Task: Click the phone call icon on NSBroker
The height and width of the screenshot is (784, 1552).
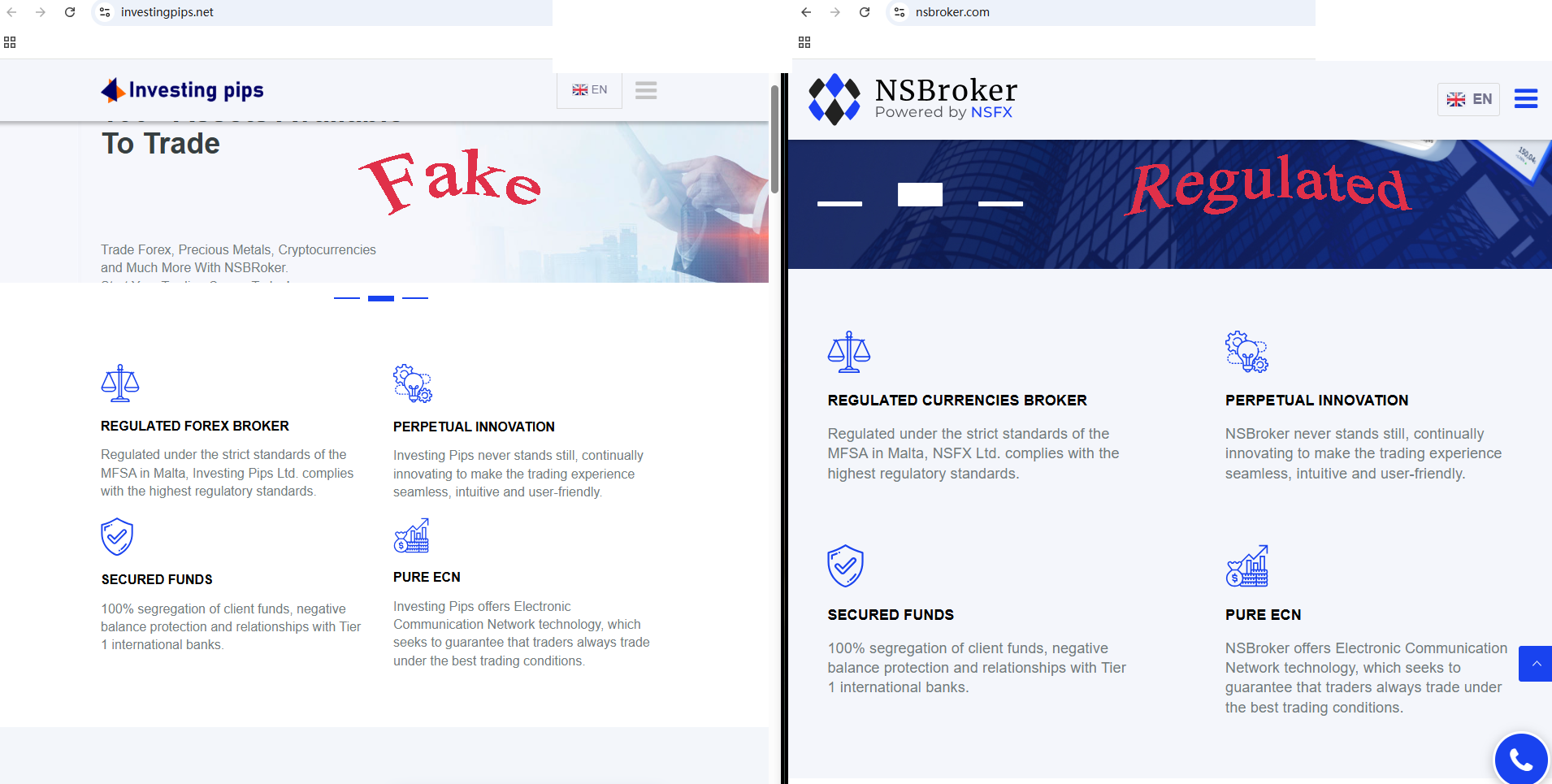Action: point(1521,760)
